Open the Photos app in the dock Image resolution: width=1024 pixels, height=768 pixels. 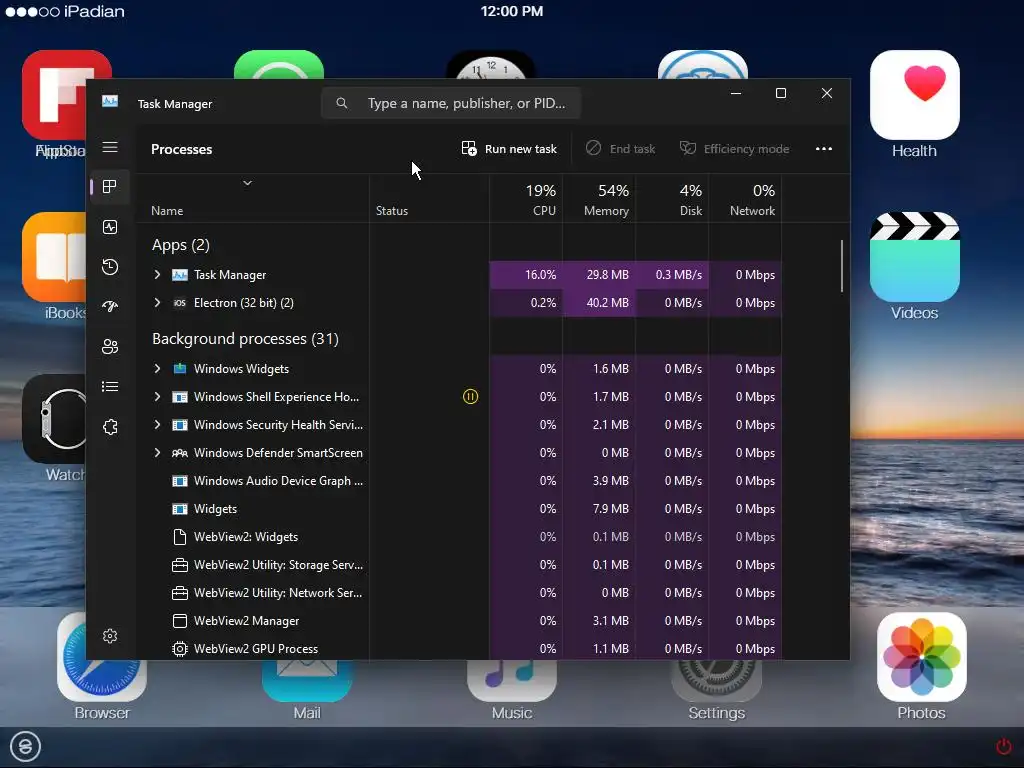(x=921, y=657)
